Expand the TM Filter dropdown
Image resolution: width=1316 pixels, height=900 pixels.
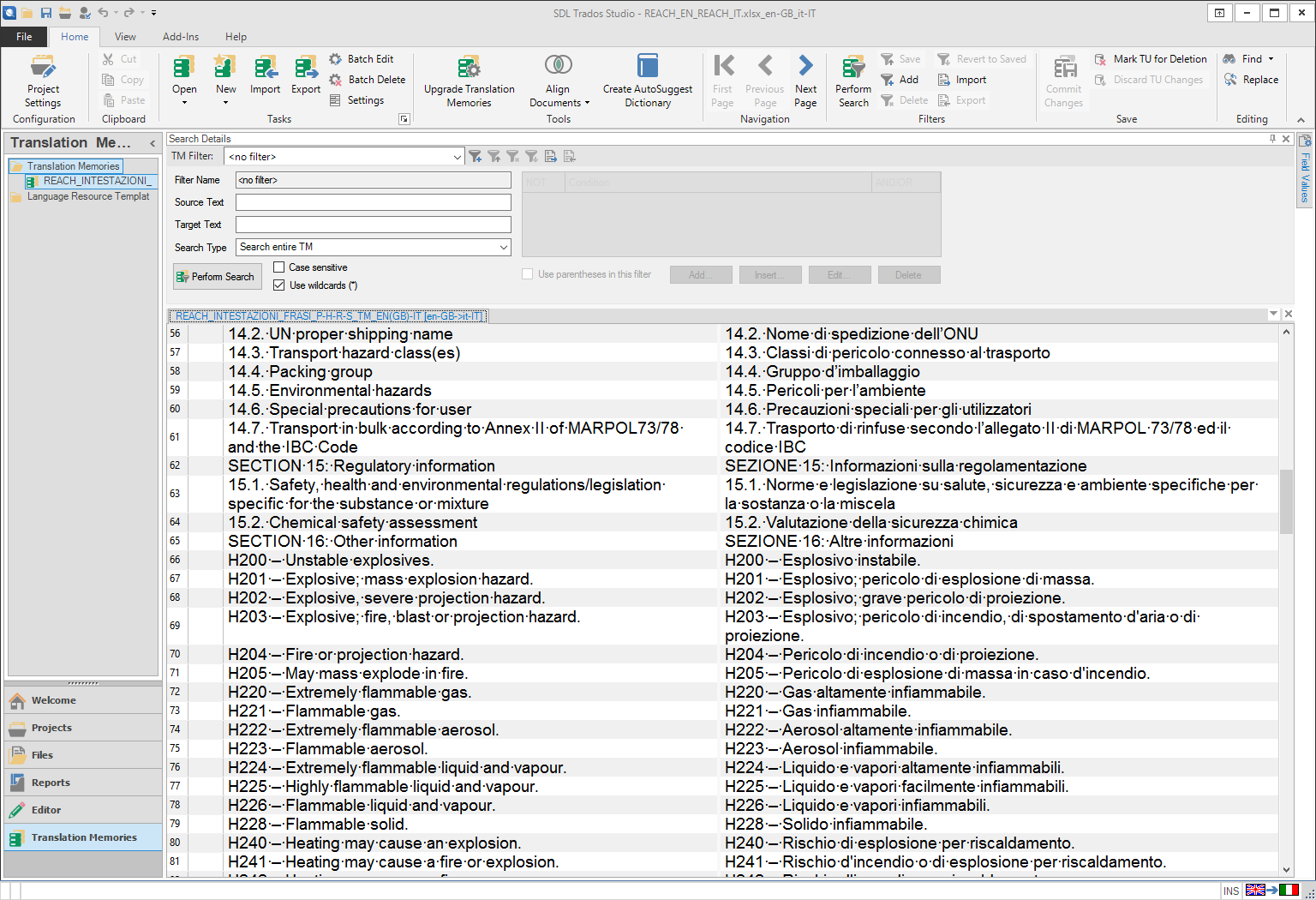pos(457,157)
